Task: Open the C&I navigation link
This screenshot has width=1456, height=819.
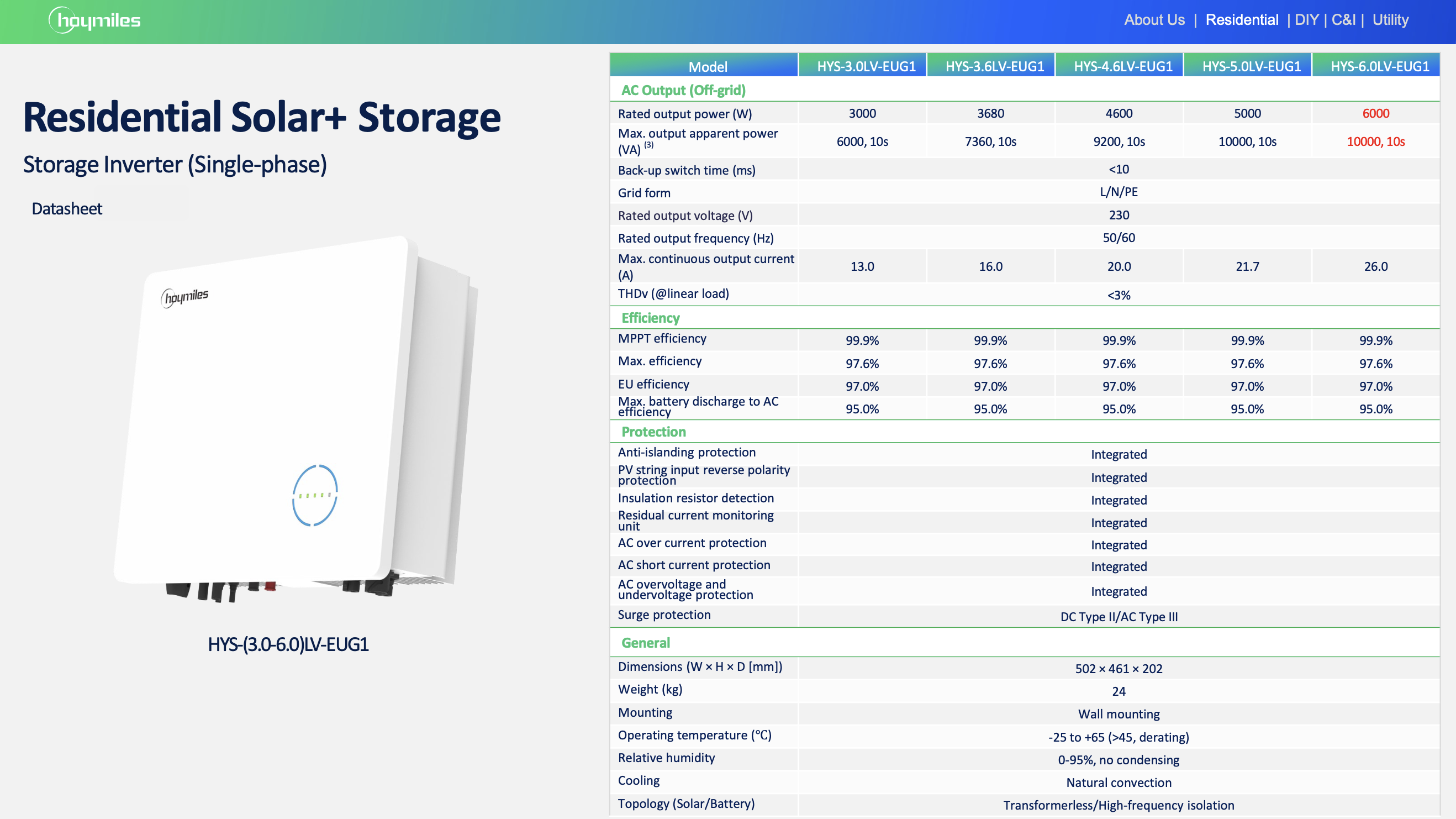Action: coord(1343,20)
